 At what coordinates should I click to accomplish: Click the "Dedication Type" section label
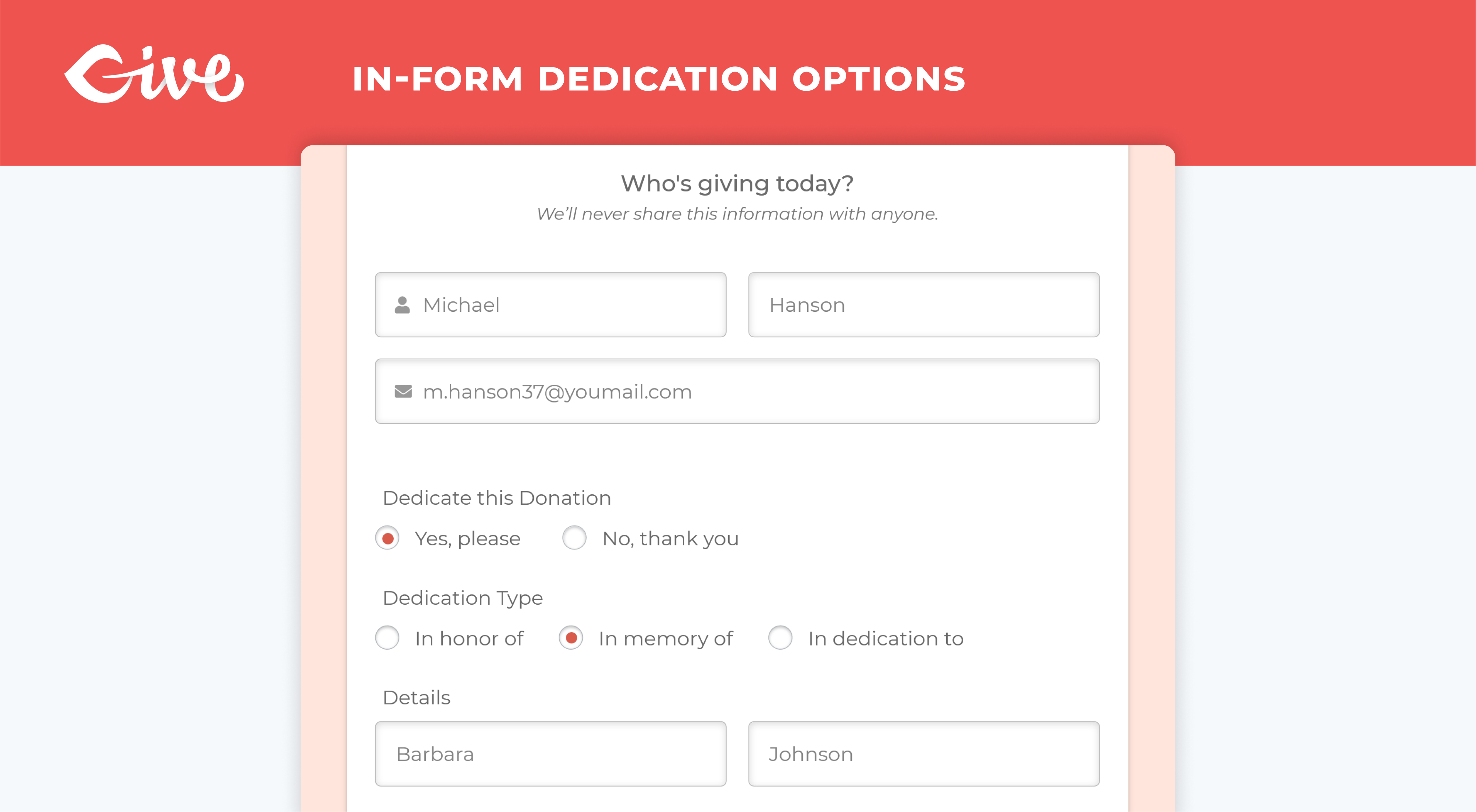pyautogui.click(x=462, y=598)
